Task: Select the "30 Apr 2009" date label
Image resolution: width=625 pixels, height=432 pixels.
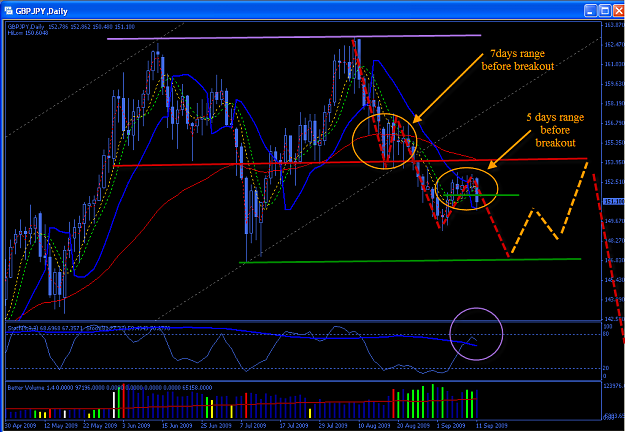Action: 18,425
